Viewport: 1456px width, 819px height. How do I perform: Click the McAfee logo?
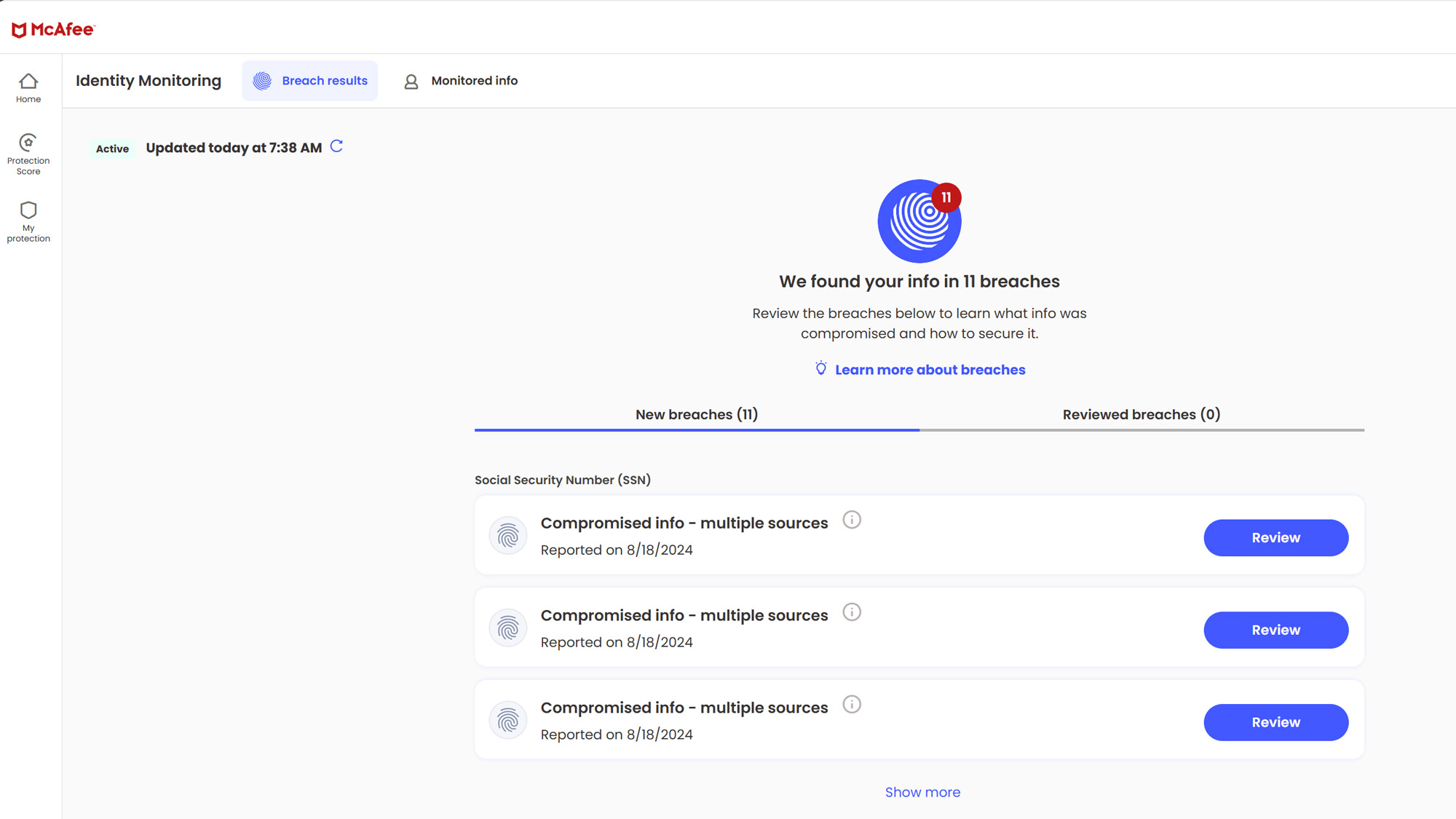[53, 29]
